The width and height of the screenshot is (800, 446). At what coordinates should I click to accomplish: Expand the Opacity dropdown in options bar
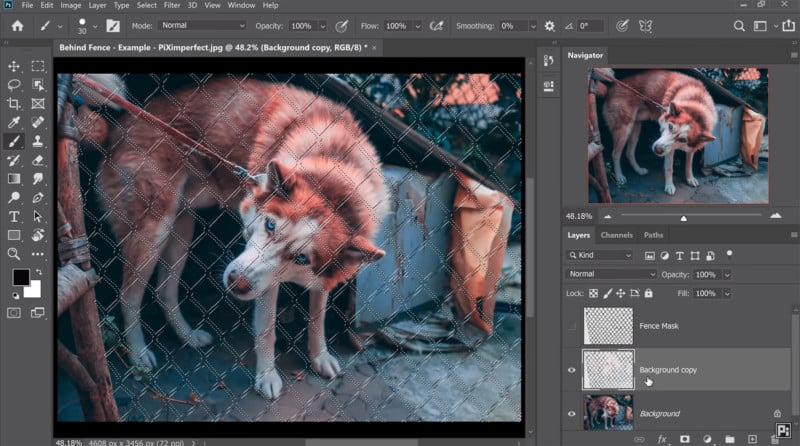point(322,26)
